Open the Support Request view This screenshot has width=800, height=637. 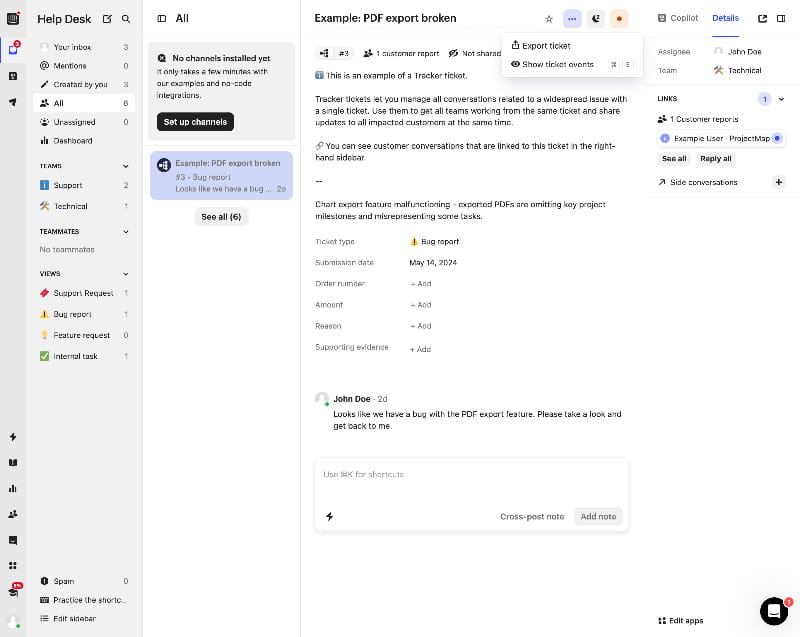click(x=84, y=293)
